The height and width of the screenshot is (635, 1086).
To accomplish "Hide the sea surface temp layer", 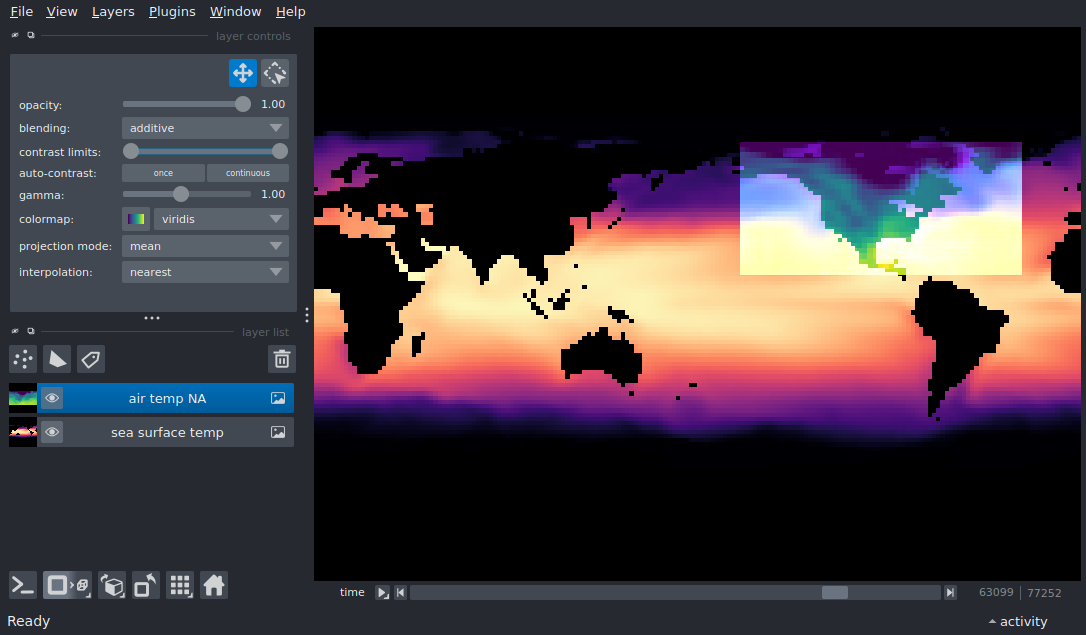I will tap(52, 432).
